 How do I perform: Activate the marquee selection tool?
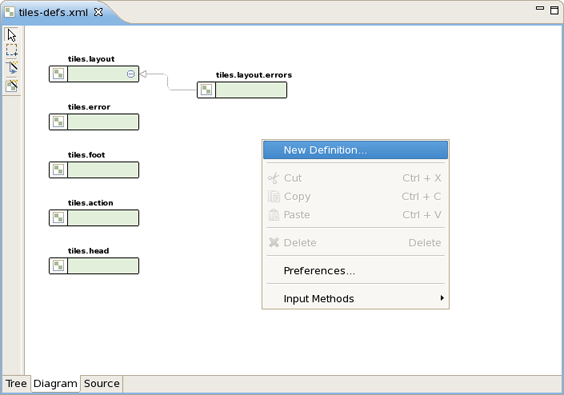[12, 50]
